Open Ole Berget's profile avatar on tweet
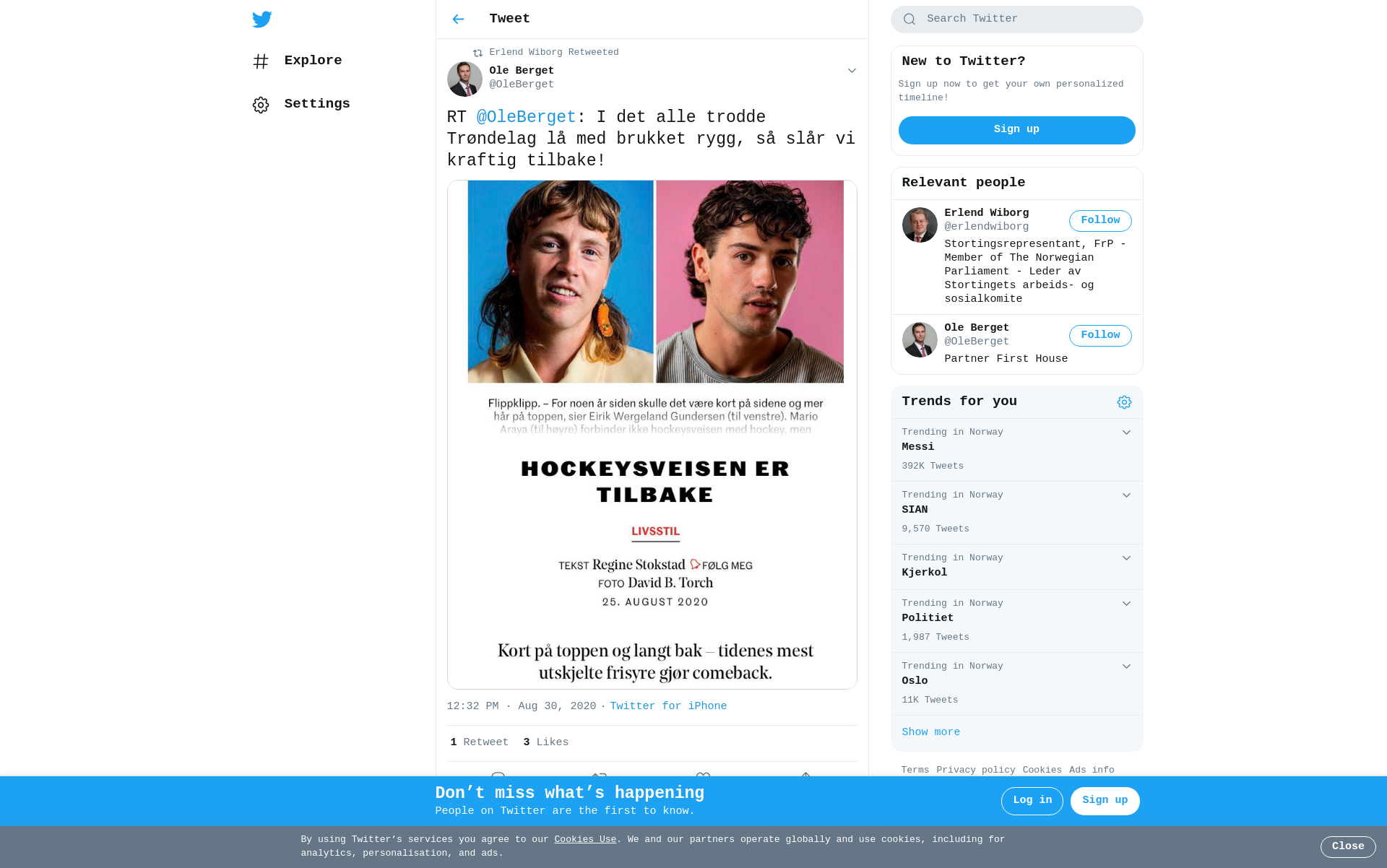Screen dimensions: 1387x868 465,79
